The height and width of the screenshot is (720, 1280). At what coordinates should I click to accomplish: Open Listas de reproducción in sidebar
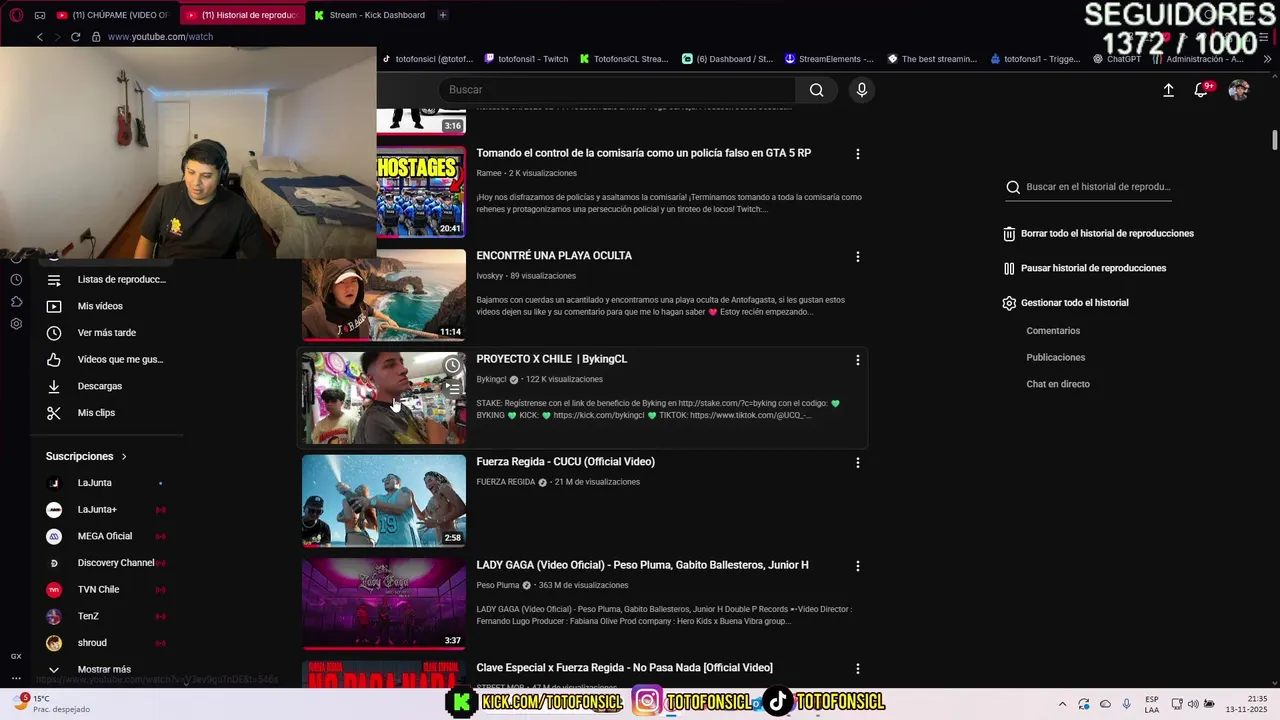[107, 280]
